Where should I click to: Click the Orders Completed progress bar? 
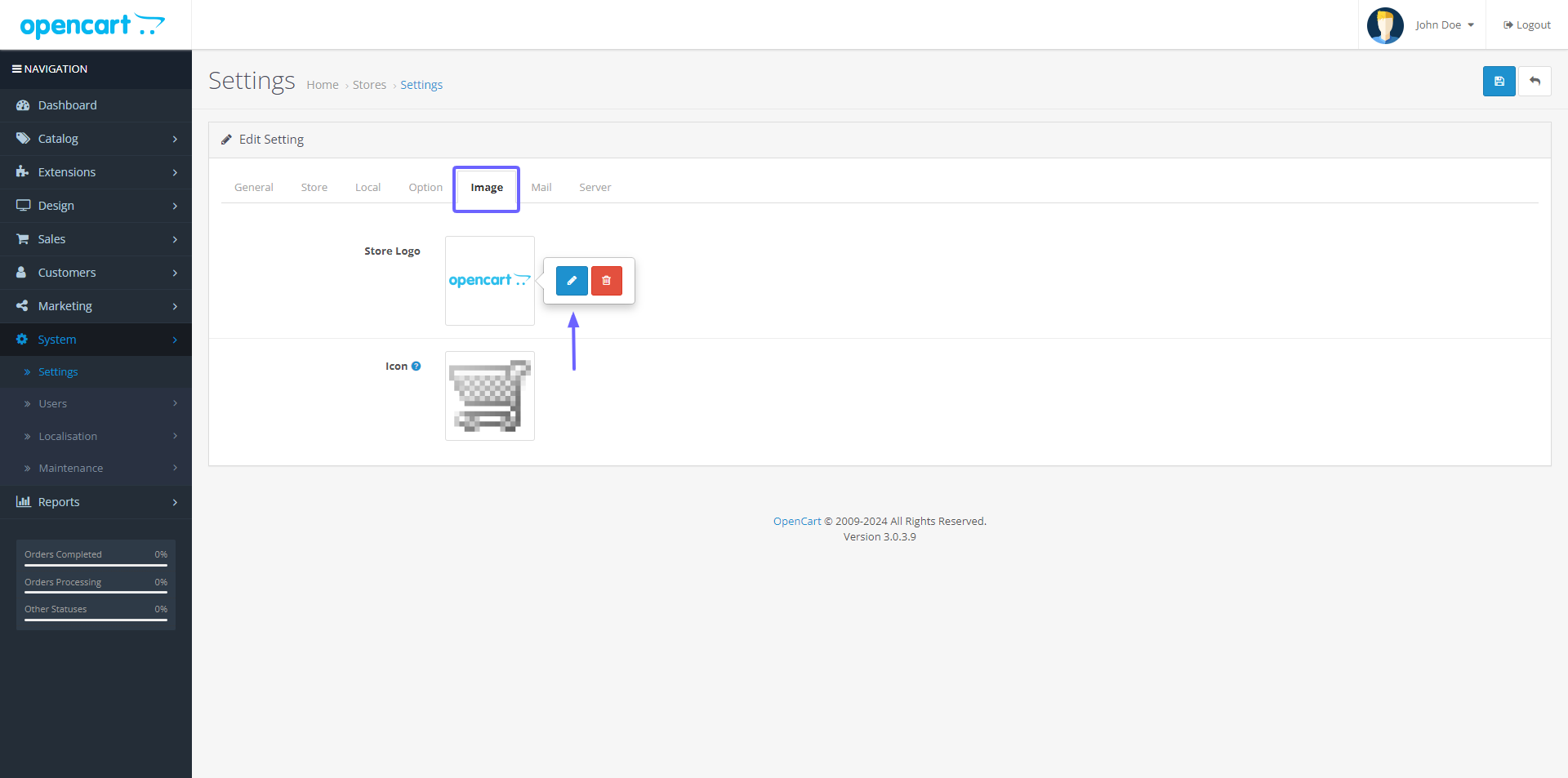[x=96, y=565]
